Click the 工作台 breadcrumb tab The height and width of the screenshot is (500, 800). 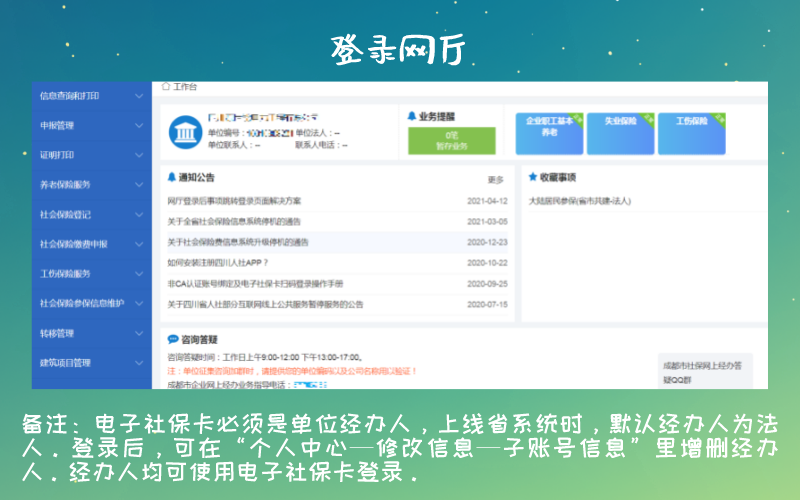(185, 87)
